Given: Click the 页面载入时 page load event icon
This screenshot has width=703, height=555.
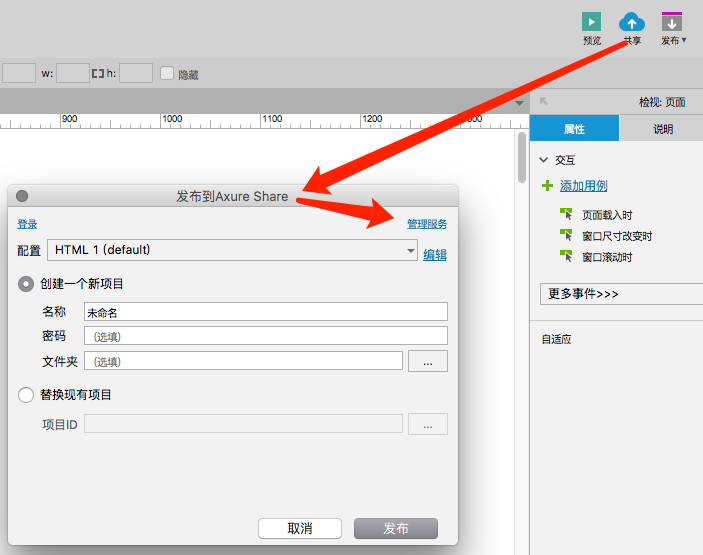Looking at the screenshot, I should coord(566,214).
